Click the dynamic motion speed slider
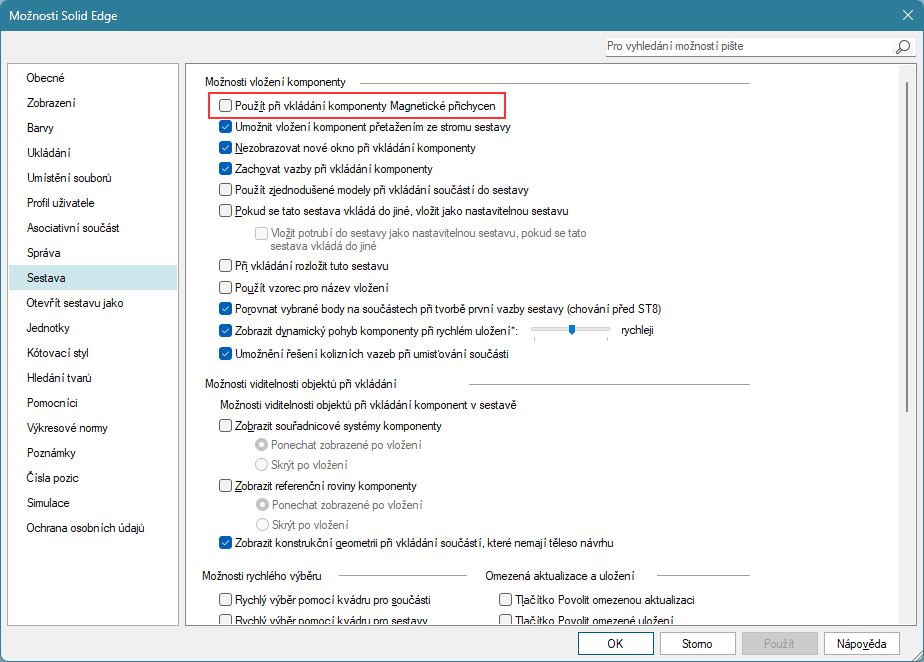This screenshot has height=662, width=924. (570, 330)
